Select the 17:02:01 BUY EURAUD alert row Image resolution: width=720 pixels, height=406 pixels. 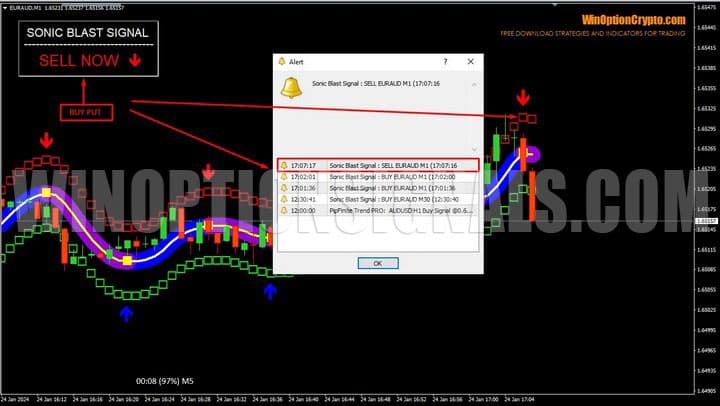[x=378, y=176]
